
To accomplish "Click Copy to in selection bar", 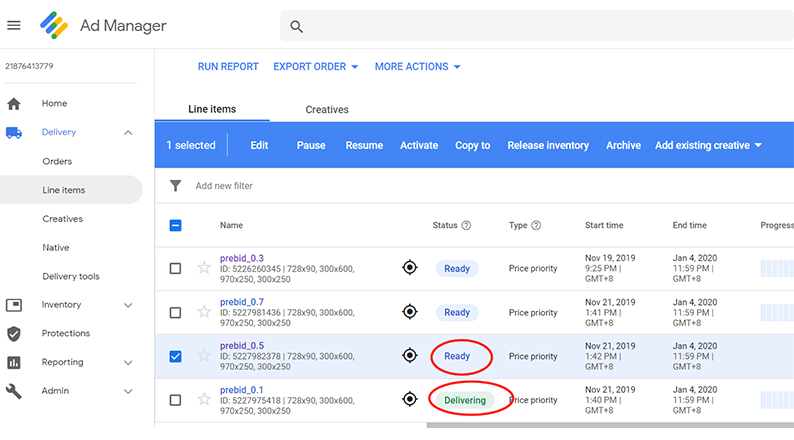I will tap(472, 145).
